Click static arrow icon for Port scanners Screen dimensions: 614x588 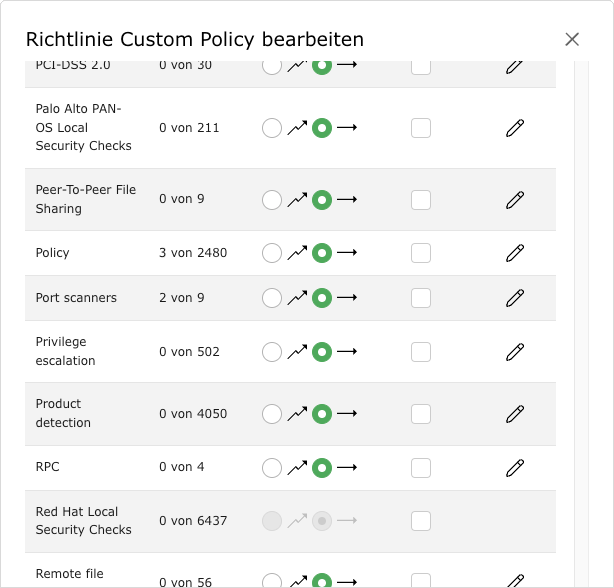(347, 298)
